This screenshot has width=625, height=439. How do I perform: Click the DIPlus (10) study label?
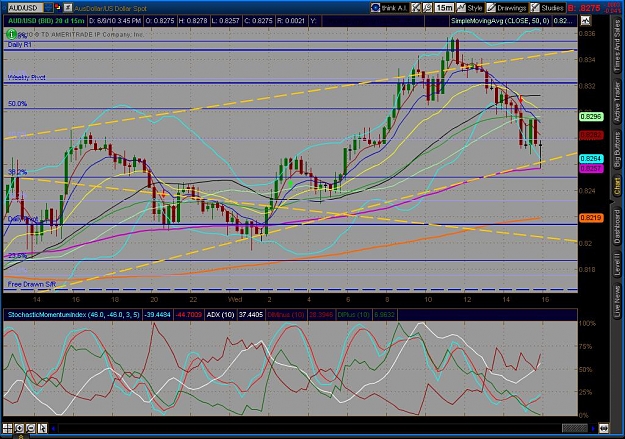353,315
